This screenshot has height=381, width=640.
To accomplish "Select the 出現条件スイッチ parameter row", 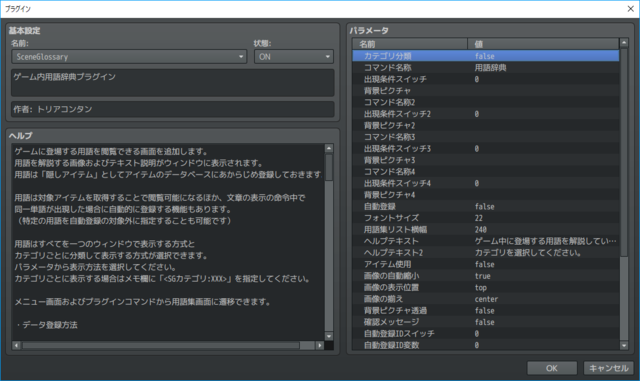I will click(x=486, y=79).
